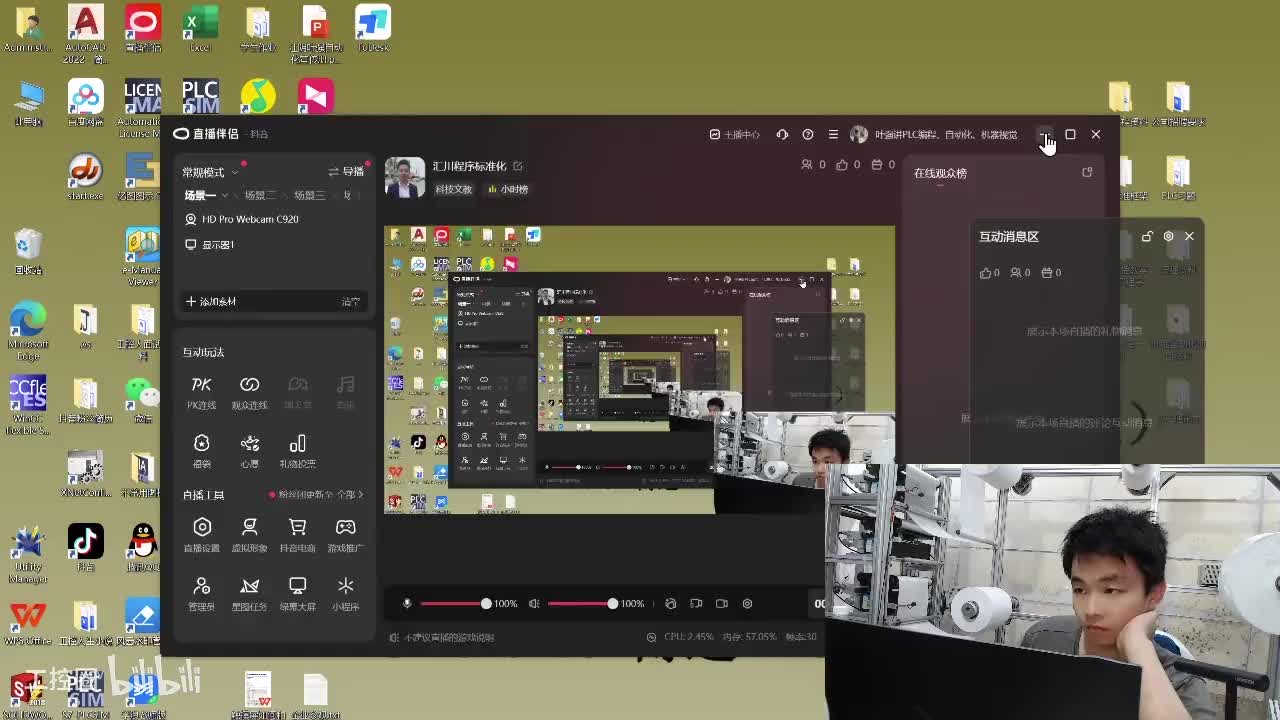This screenshot has width=1280, height=720.
Task: Select the 场景一 scene tab
Action: tap(200, 195)
